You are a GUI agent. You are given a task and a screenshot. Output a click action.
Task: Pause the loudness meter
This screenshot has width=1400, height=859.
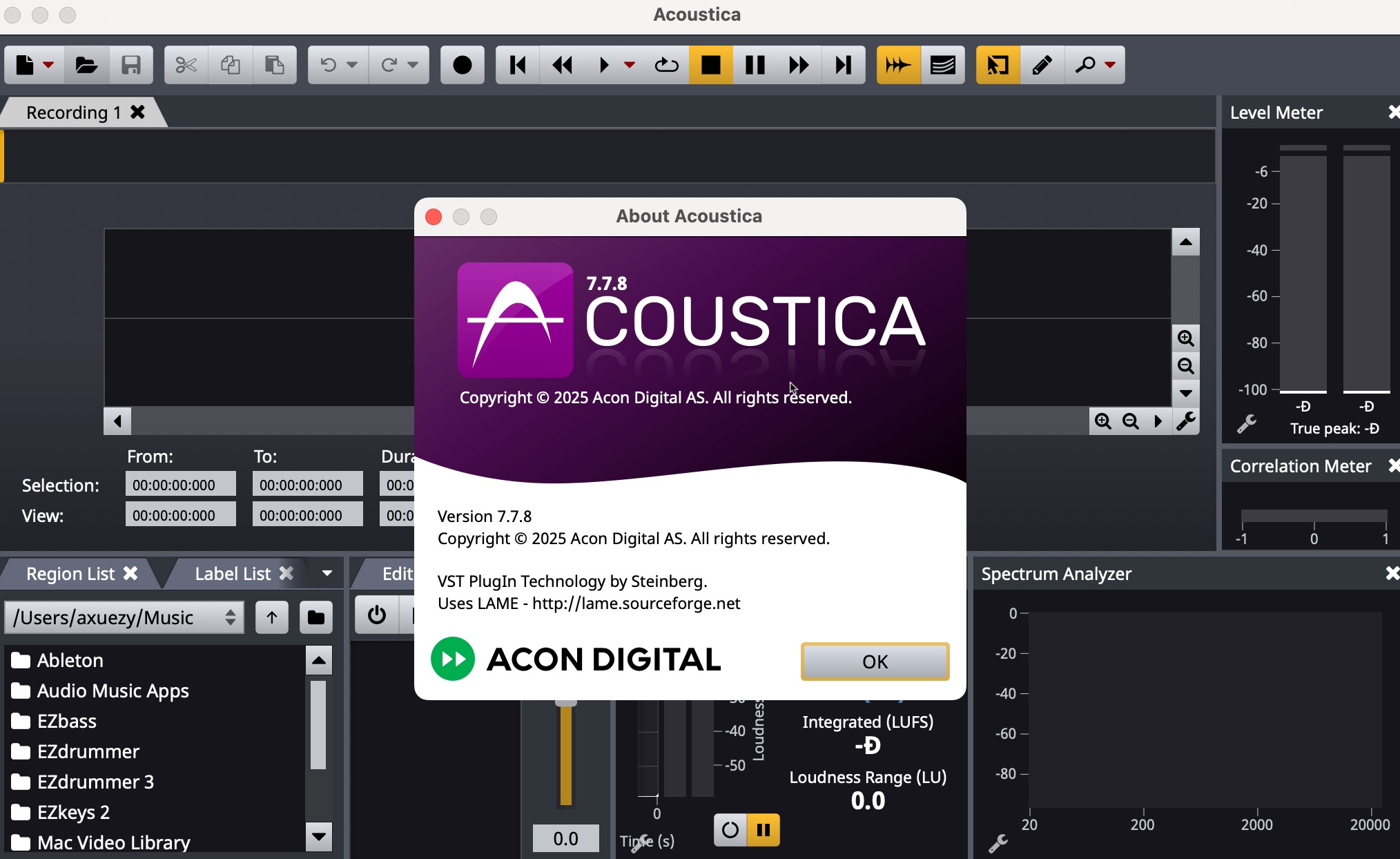click(764, 829)
